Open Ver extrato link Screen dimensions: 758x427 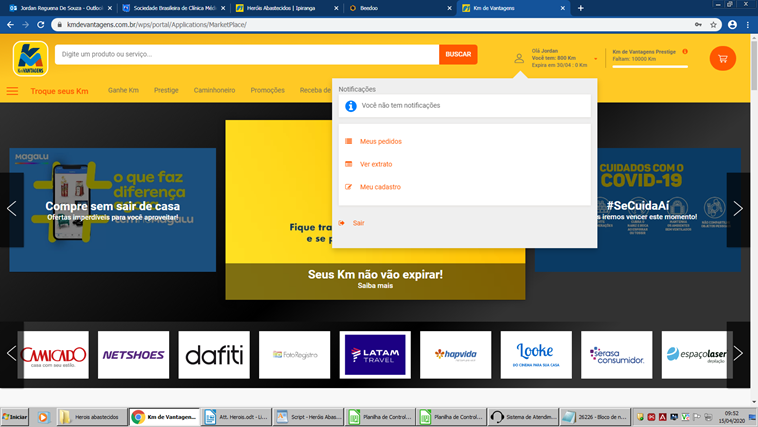tap(376, 164)
